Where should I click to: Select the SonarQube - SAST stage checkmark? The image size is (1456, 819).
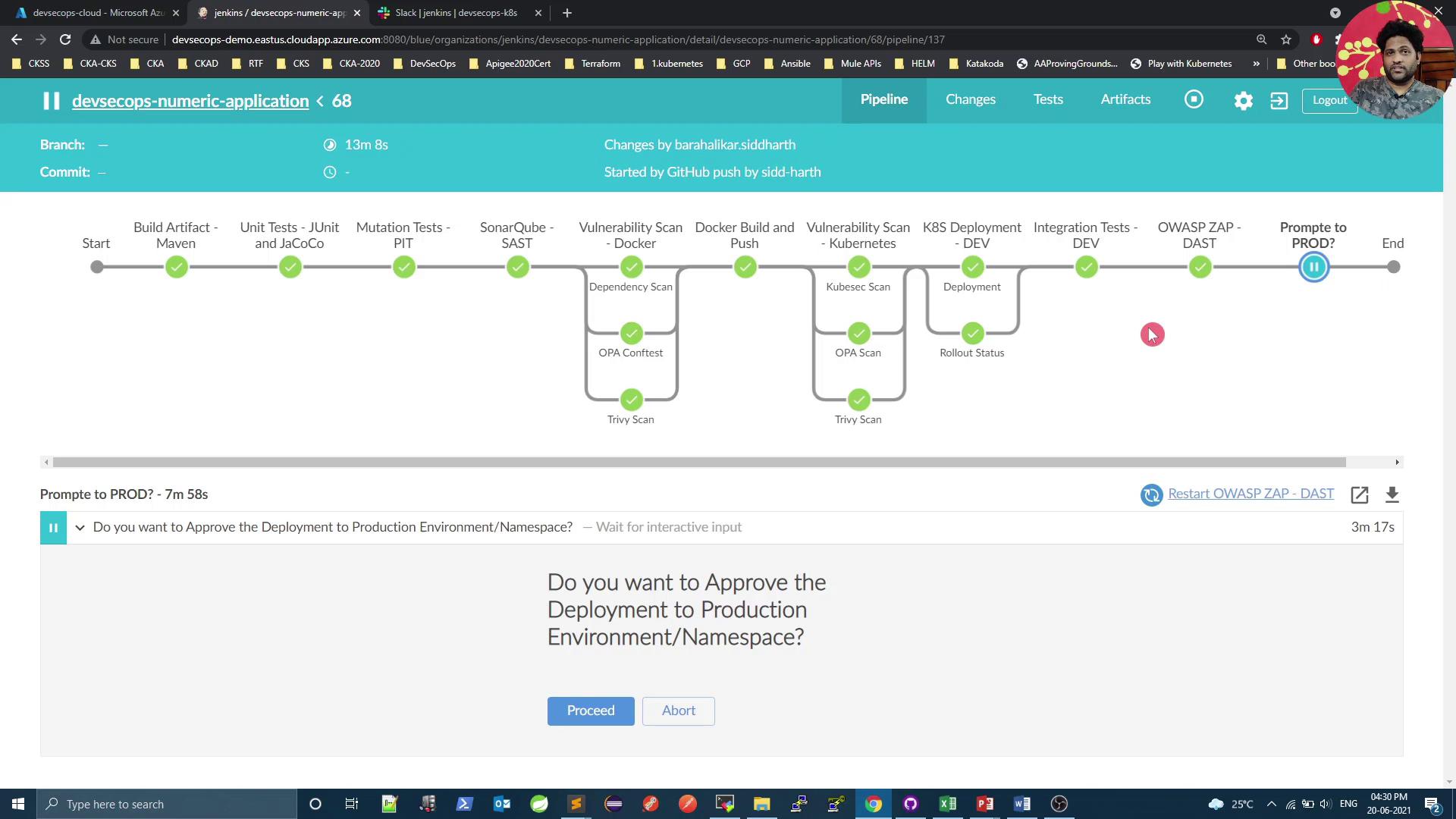[517, 267]
